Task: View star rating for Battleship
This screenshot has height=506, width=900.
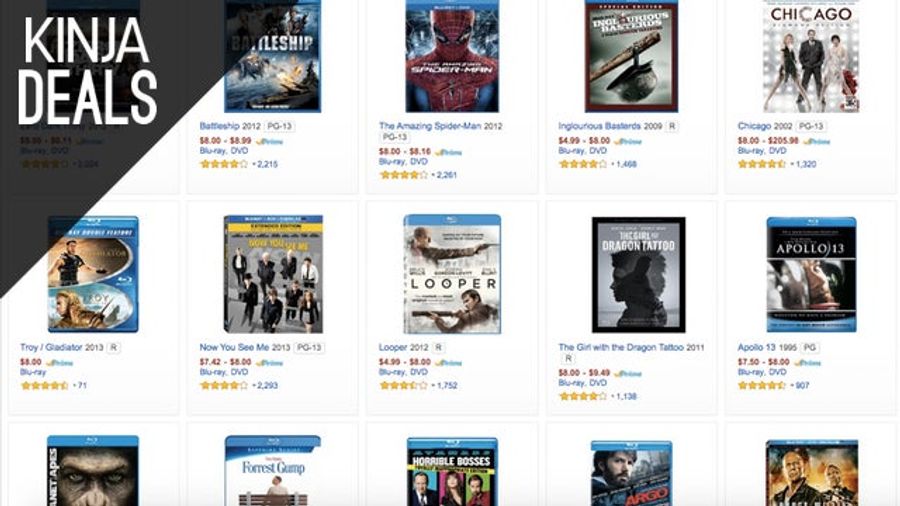Action: (x=223, y=164)
